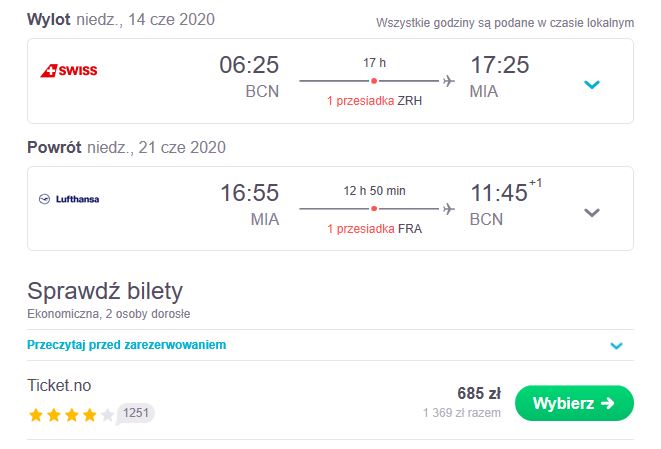Click the airplane icon on the return route
This screenshot has width=661, height=449.
[x=449, y=209]
